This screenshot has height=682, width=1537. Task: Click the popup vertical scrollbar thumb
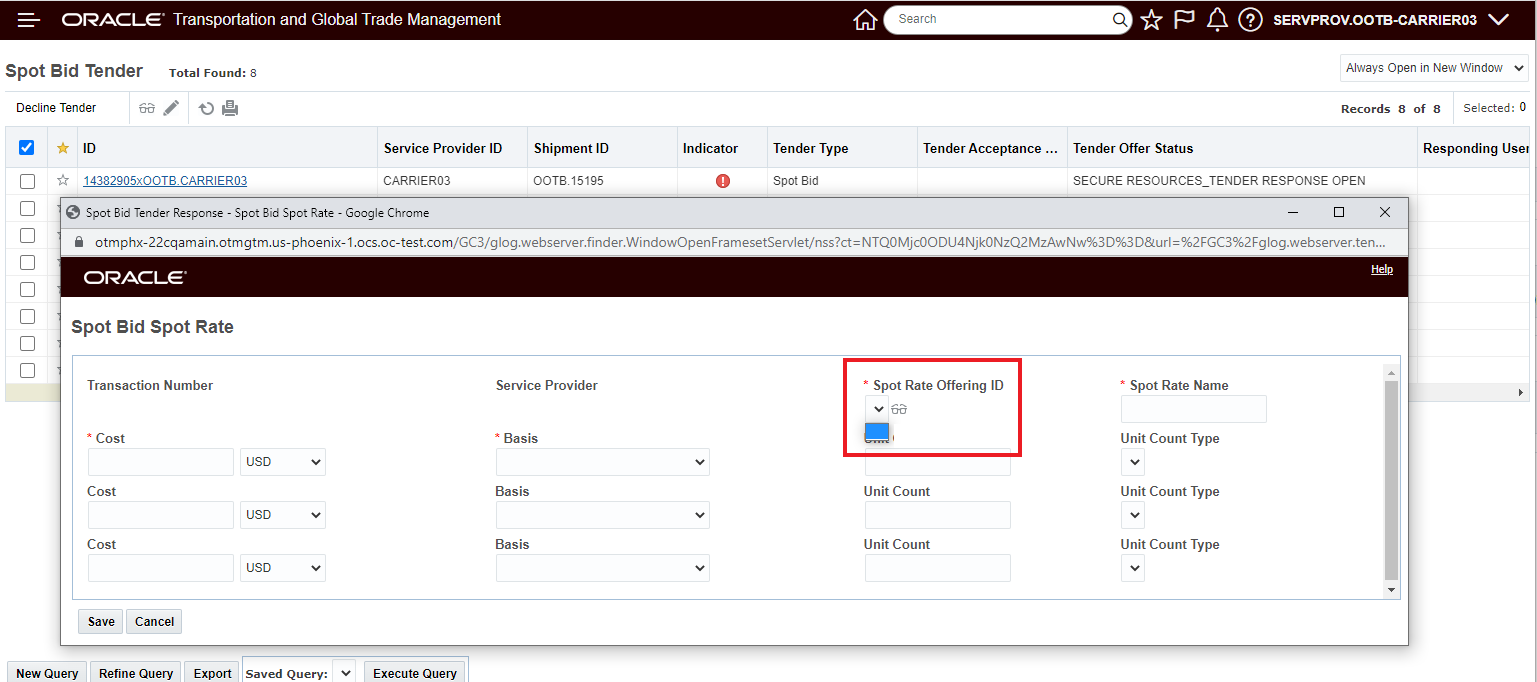coord(1391,480)
